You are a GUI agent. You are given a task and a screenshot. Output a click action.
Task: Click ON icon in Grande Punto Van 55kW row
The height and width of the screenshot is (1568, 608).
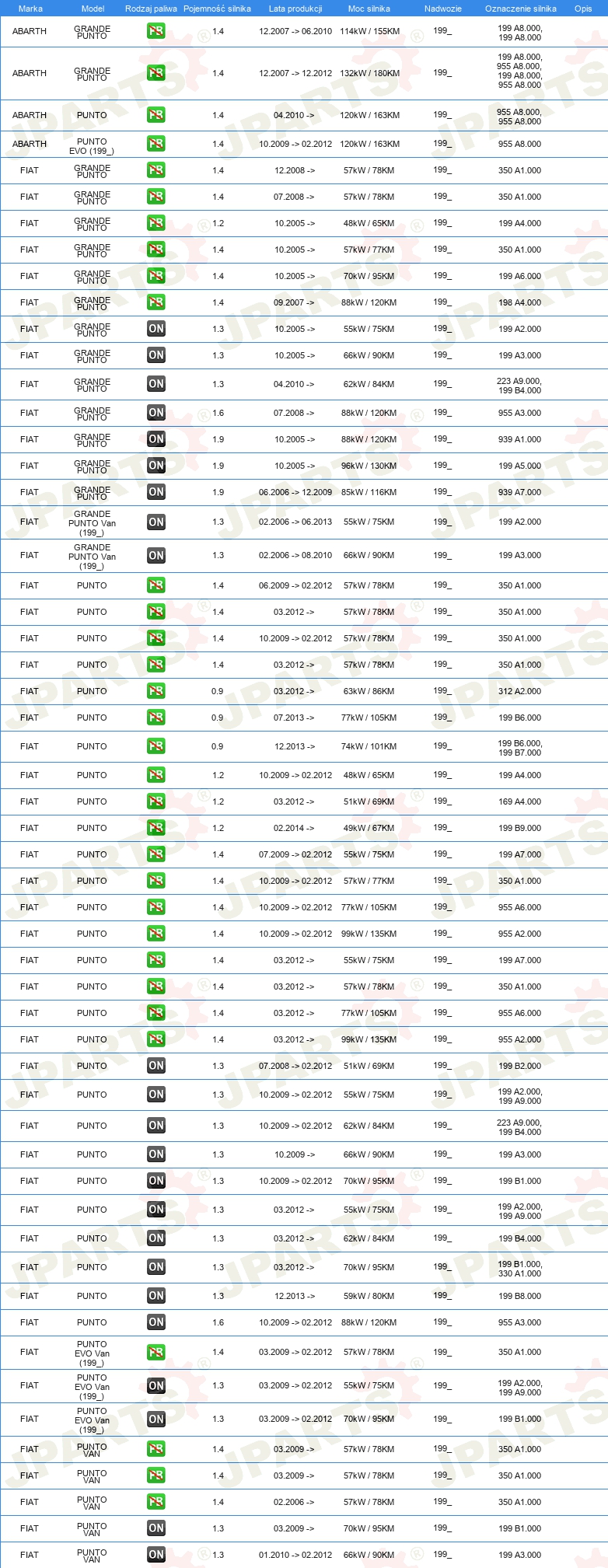point(156,522)
